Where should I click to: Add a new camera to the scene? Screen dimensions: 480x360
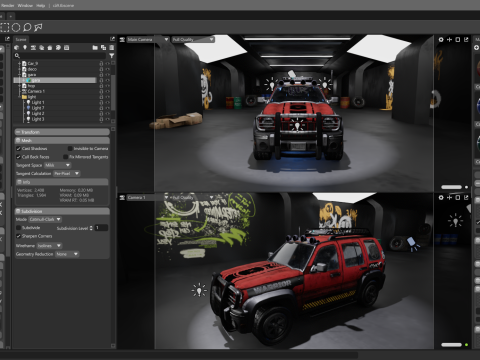click(x=33, y=48)
